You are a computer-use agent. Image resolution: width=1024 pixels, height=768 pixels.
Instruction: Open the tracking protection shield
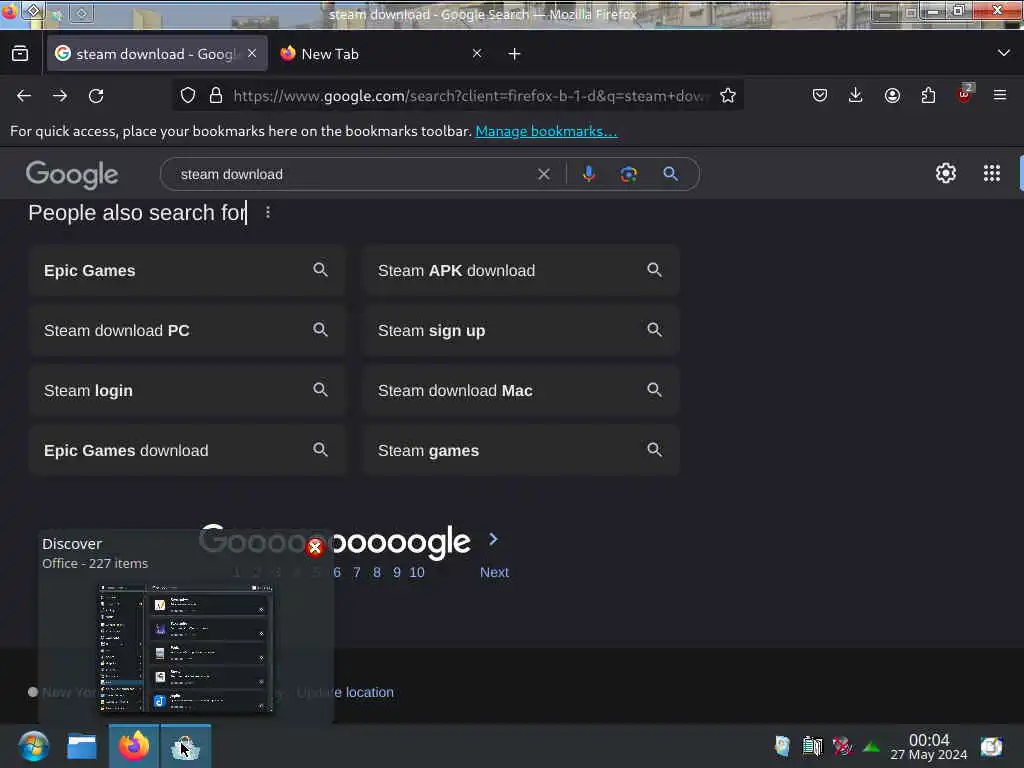click(188, 96)
